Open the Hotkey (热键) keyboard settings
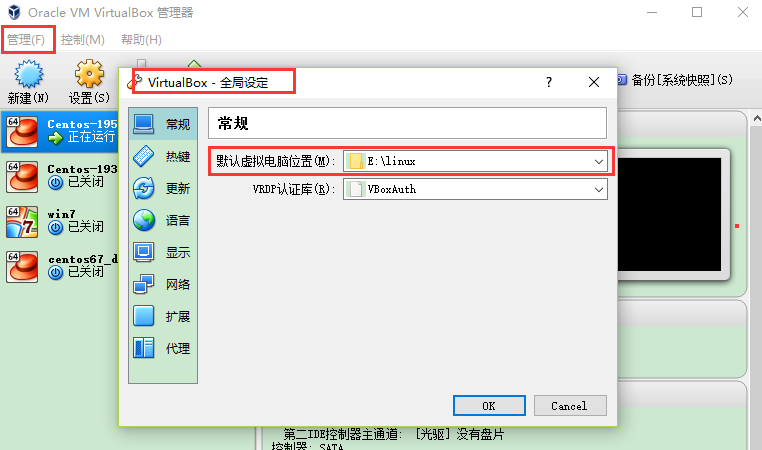Image resolution: width=762 pixels, height=450 pixels. [x=163, y=156]
